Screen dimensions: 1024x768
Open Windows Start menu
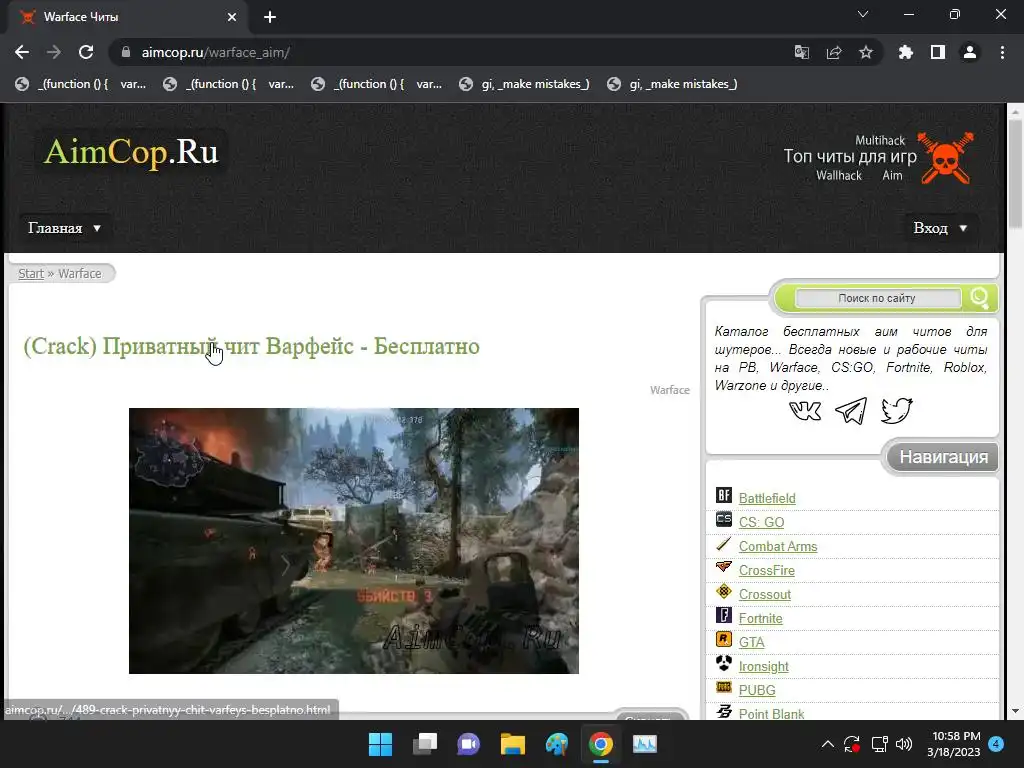[380, 744]
